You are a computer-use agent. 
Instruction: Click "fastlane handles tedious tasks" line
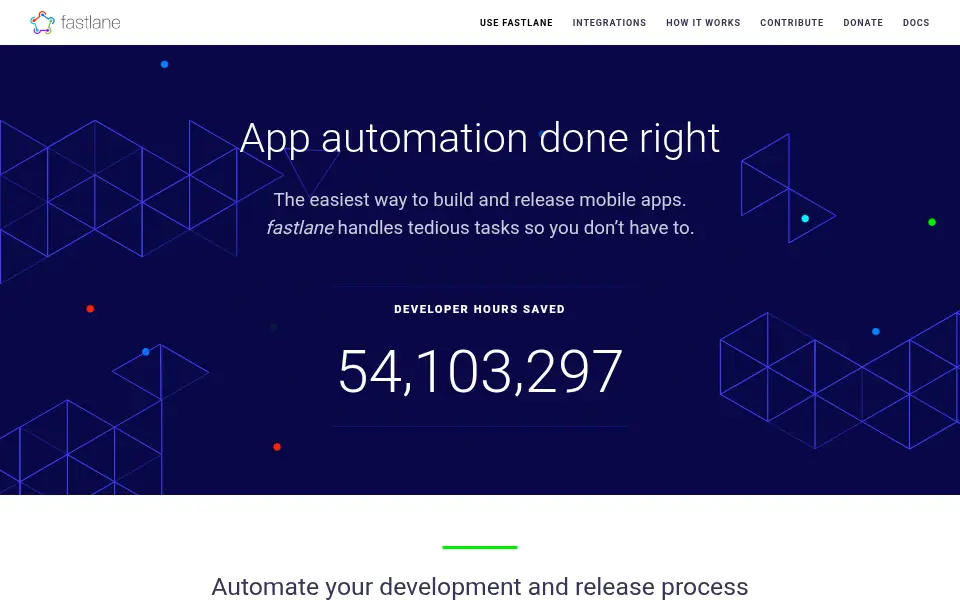point(480,228)
